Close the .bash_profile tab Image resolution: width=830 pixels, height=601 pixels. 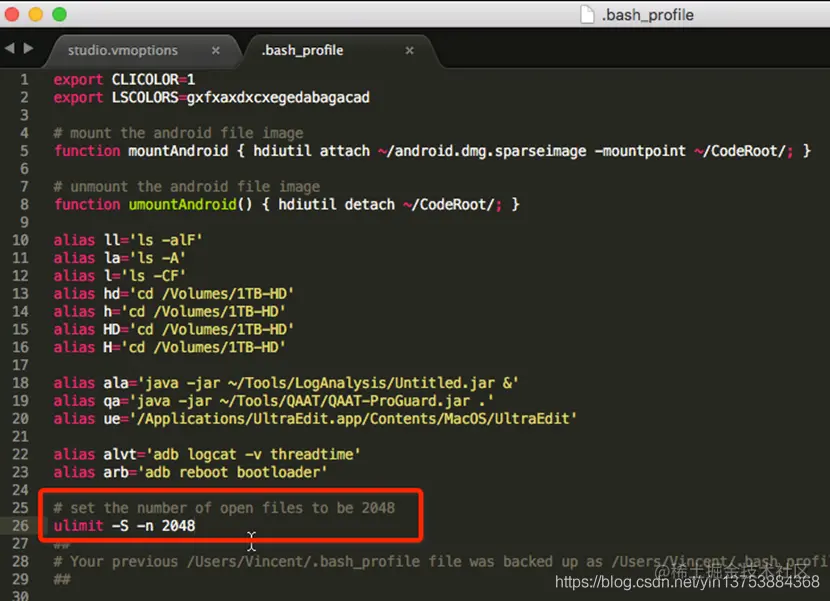tap(409, 50)
